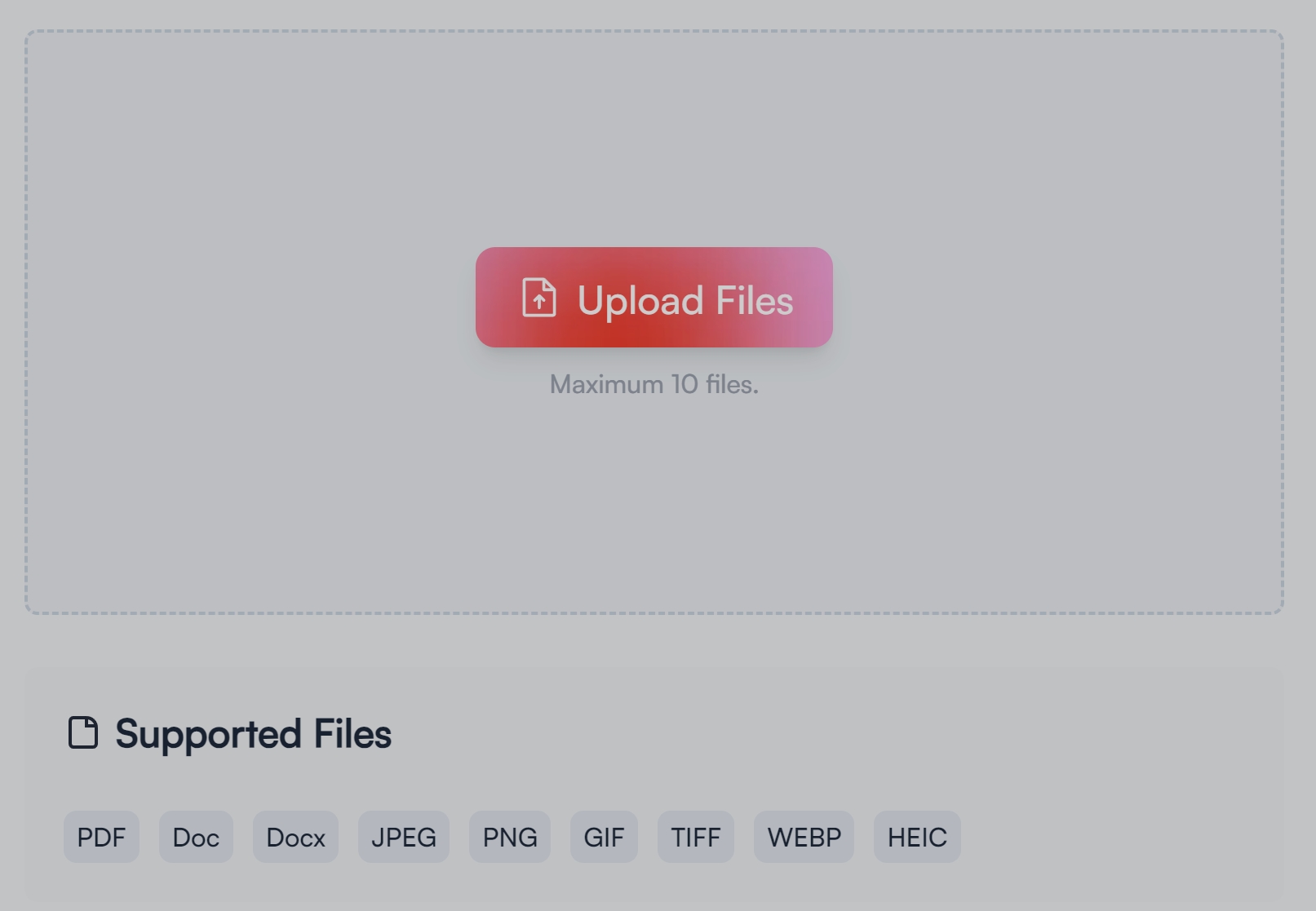Screen dimensions: 1316x911
Task: Pick the PNG format chip
Action: [x=510, y=837]
